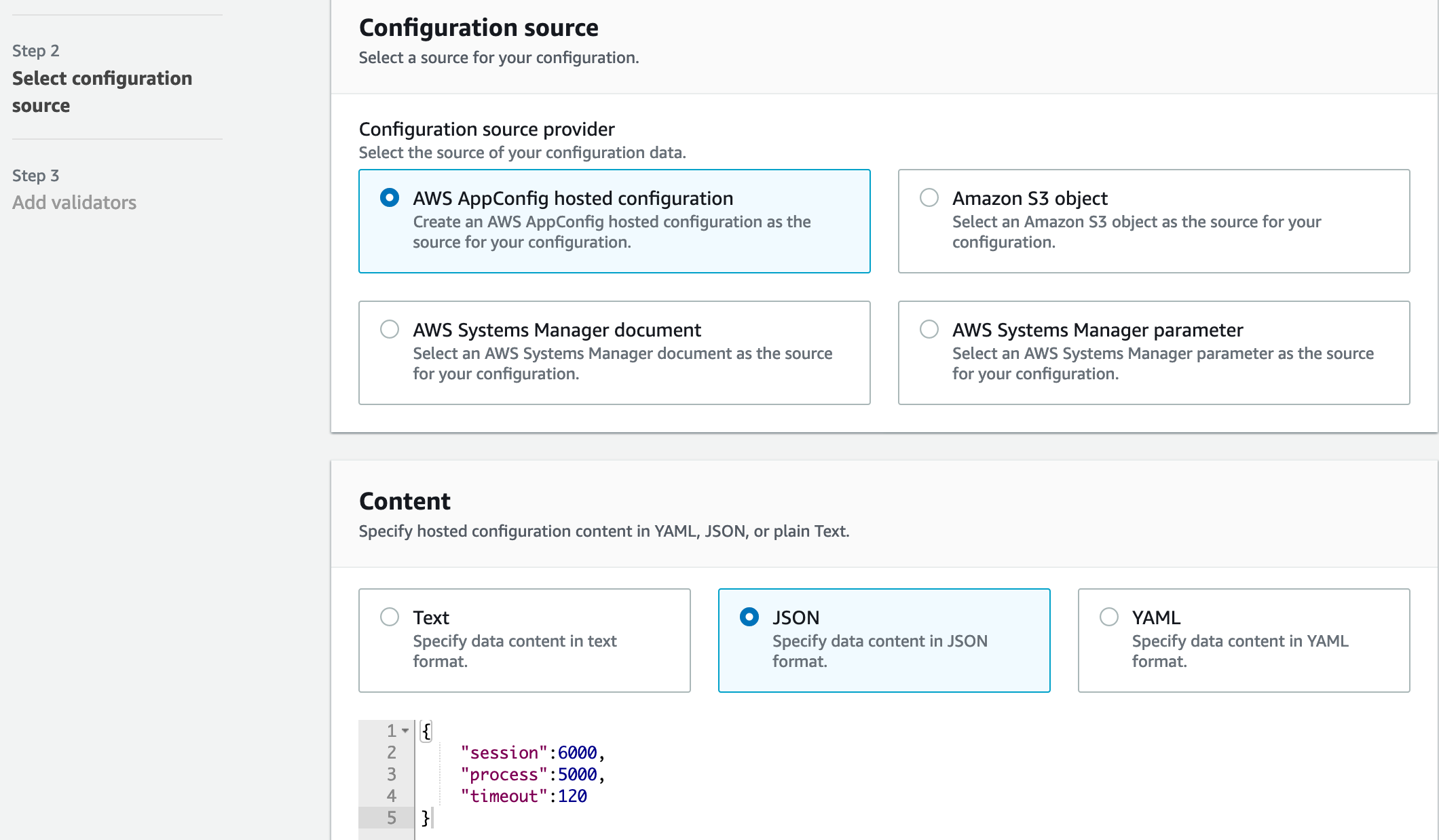Click line number 3 in gutter

pyautogui.click(x=392, y=774)
